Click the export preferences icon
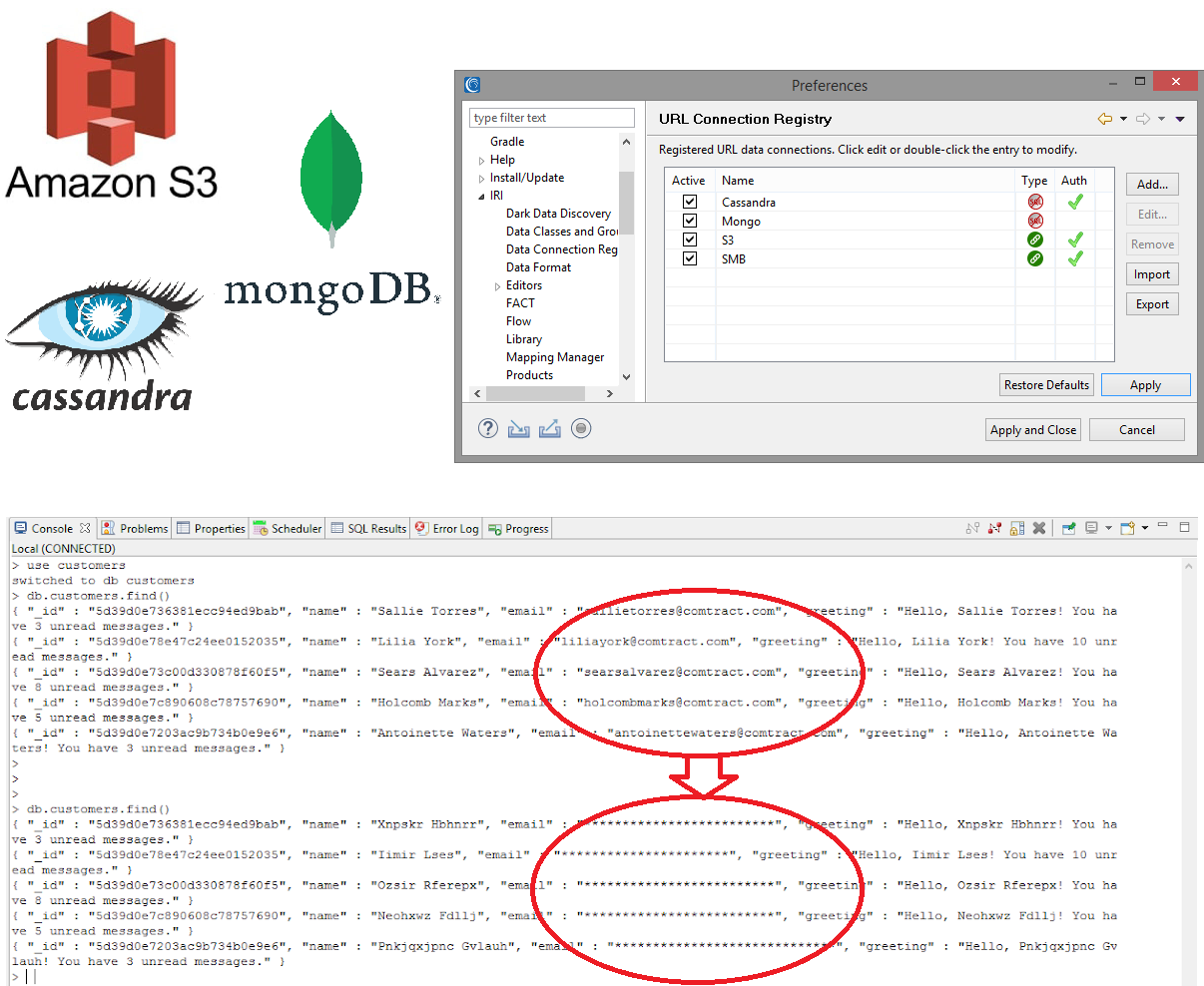This screenshot has height=986, width=1204. pos(549,429)
